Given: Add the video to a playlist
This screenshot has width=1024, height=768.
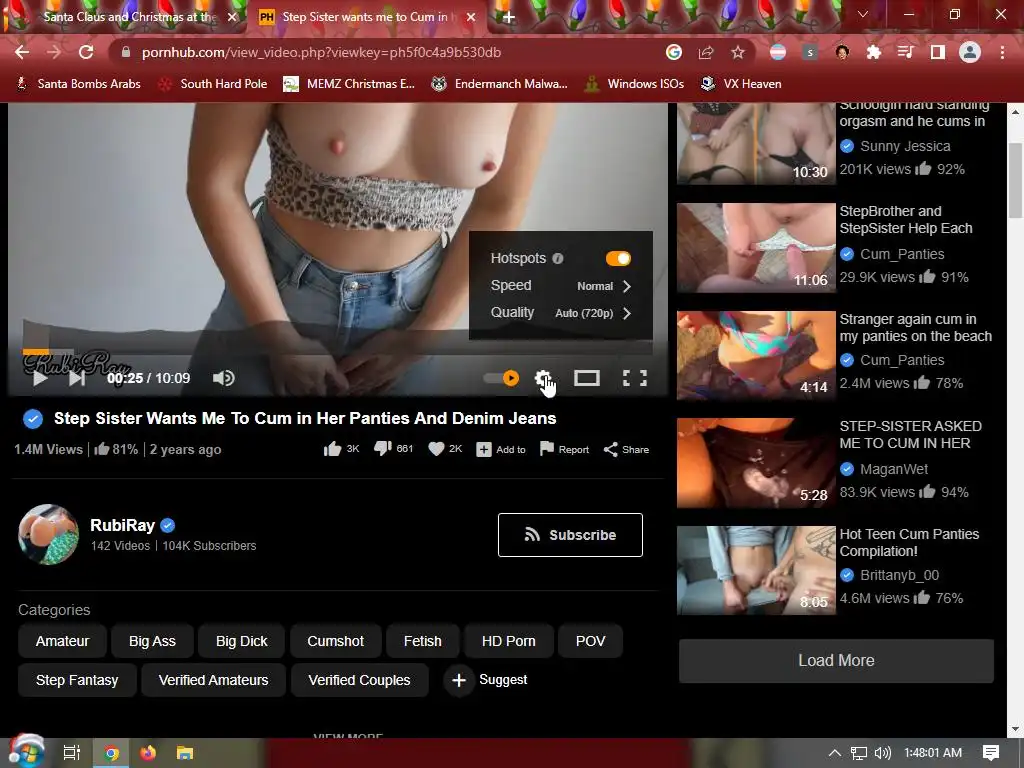Looking at the screenshot, I should click(501, 449).
